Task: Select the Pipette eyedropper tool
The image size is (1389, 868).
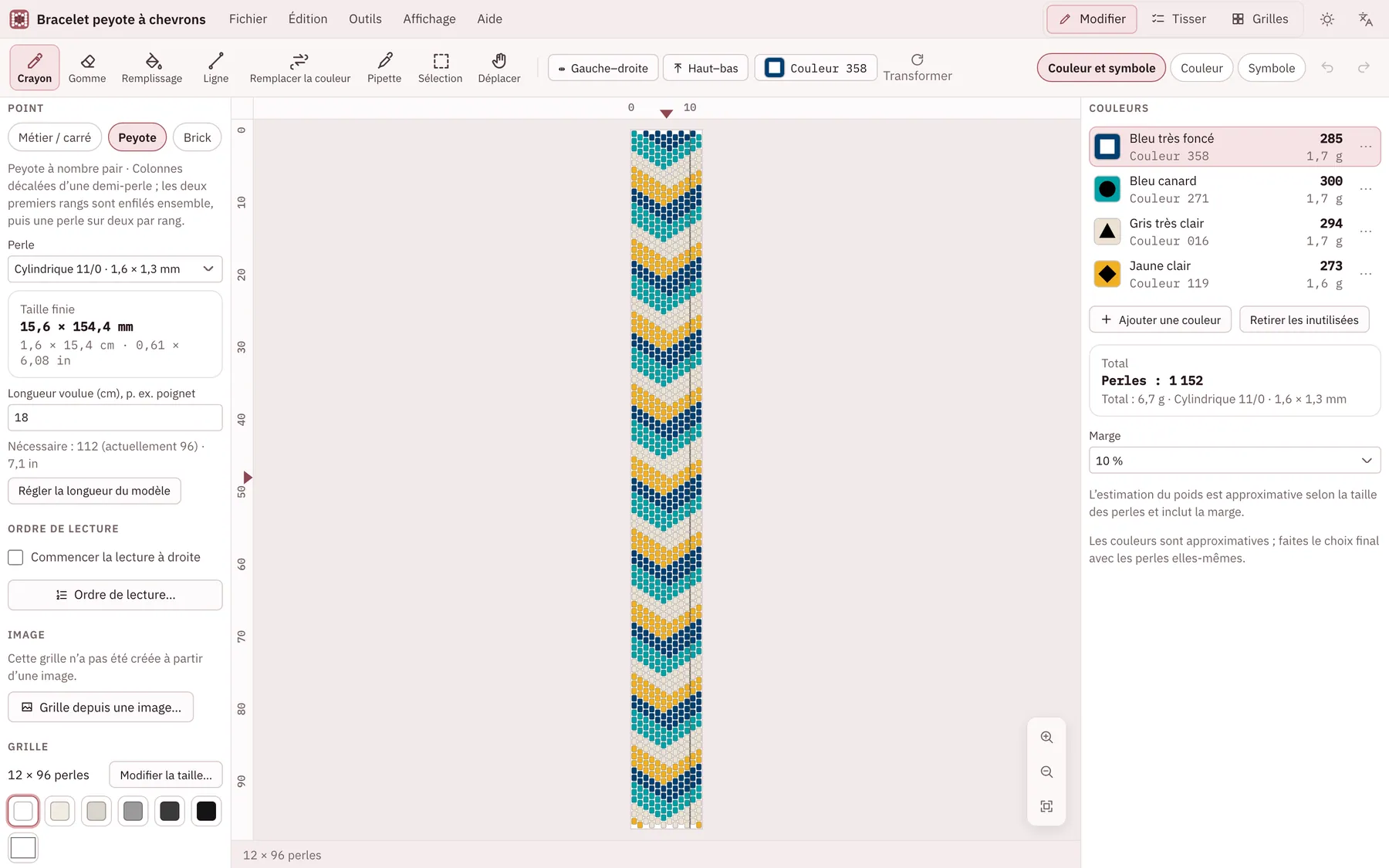Action: (x=384, y=67)
